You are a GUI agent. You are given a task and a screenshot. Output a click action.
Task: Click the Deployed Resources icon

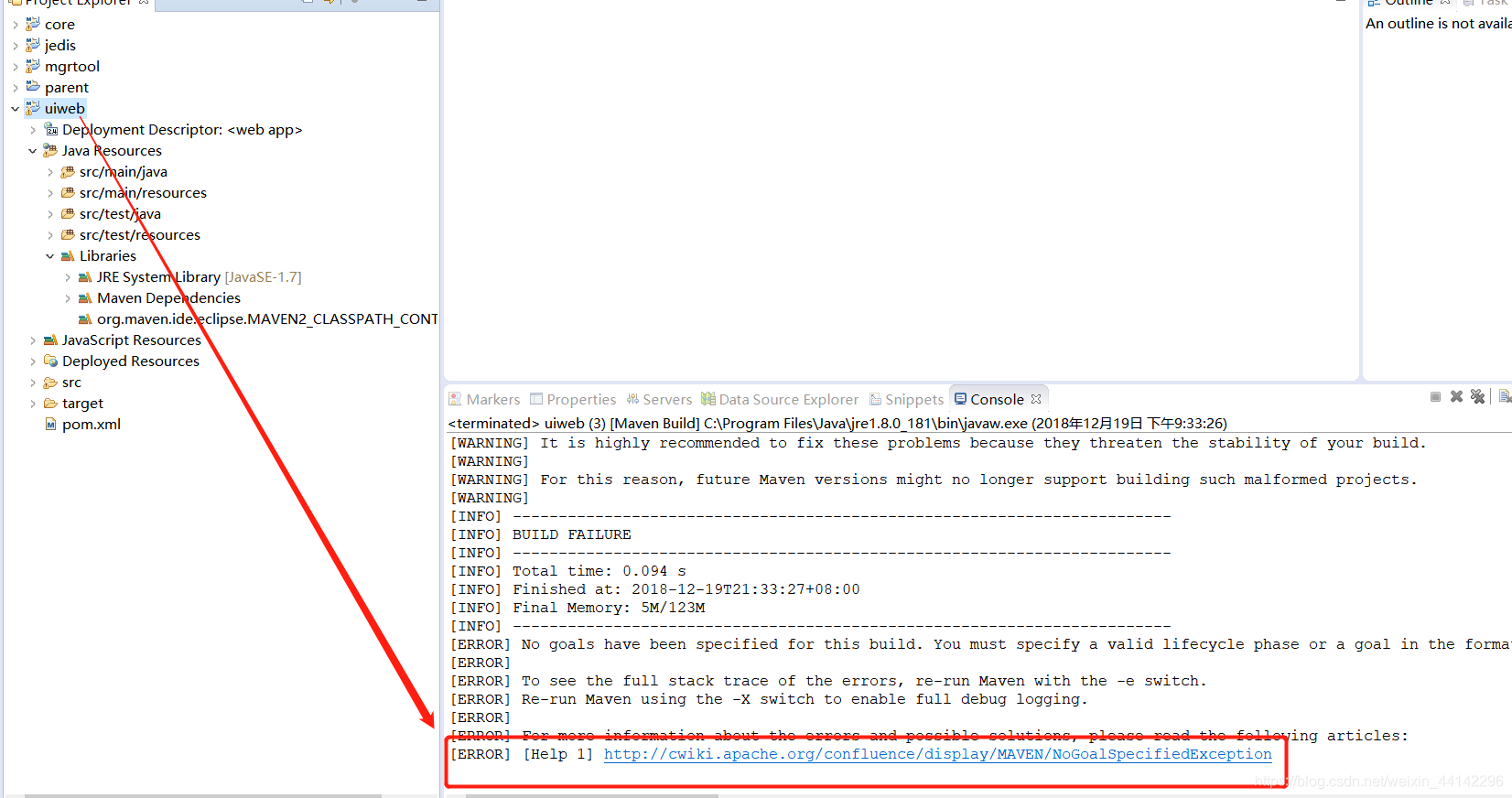[50, 361]
